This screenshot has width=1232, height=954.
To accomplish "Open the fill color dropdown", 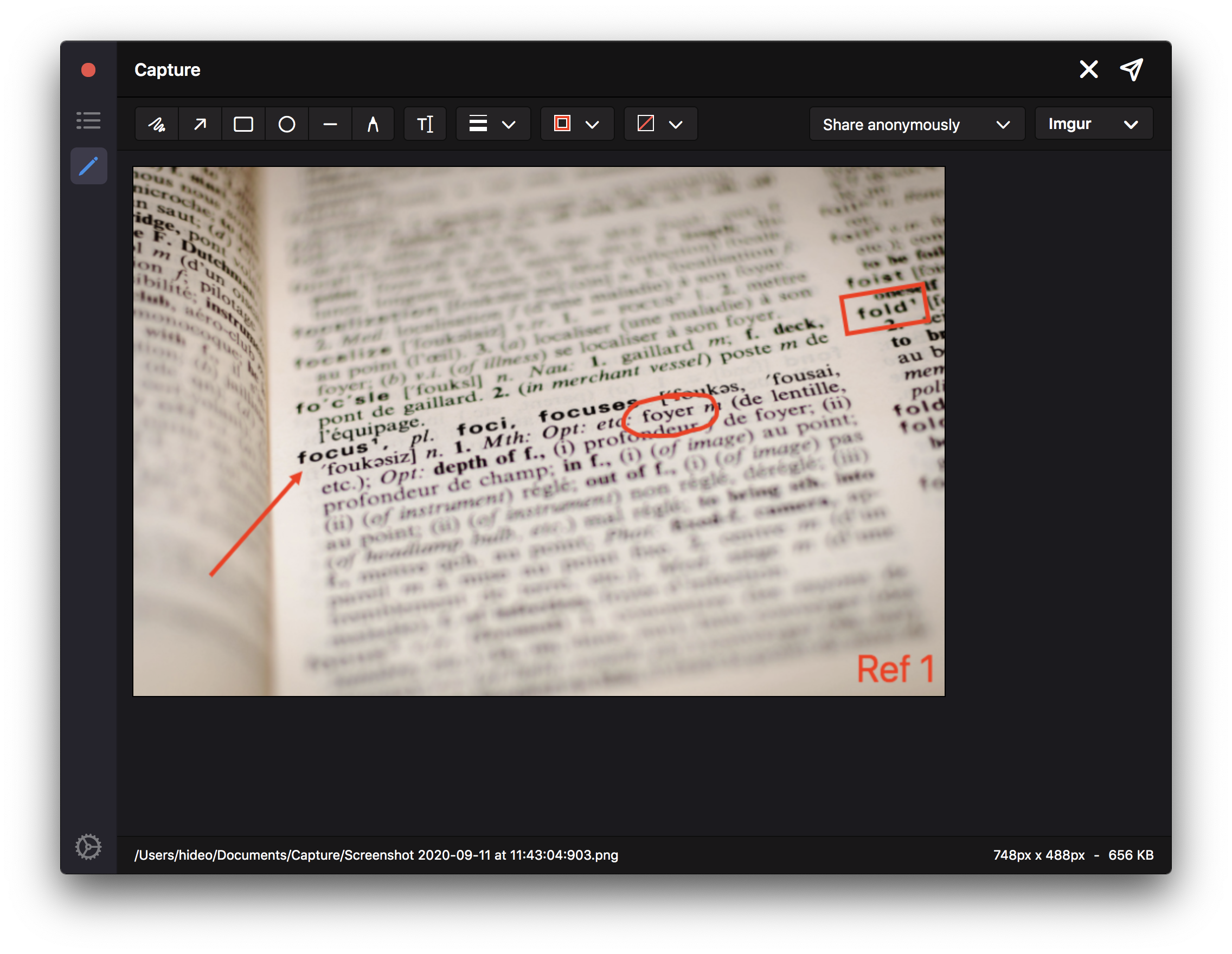I will click(675, 125).
